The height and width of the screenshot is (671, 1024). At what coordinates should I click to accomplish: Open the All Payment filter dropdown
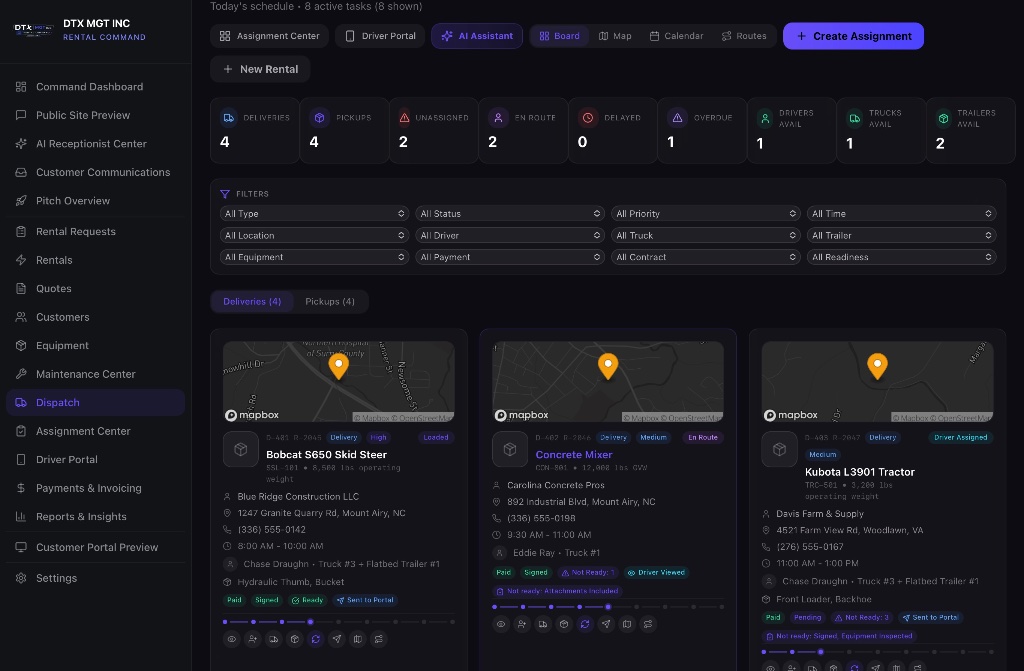[x=510, y=257]
